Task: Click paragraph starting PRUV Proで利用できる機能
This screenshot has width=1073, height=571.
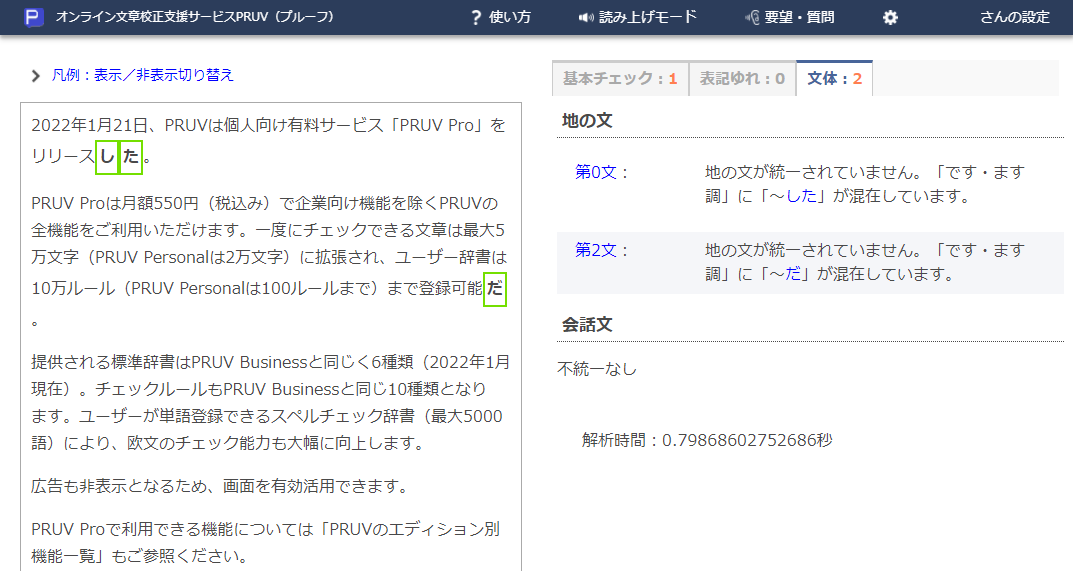Action: click(266, 542)
